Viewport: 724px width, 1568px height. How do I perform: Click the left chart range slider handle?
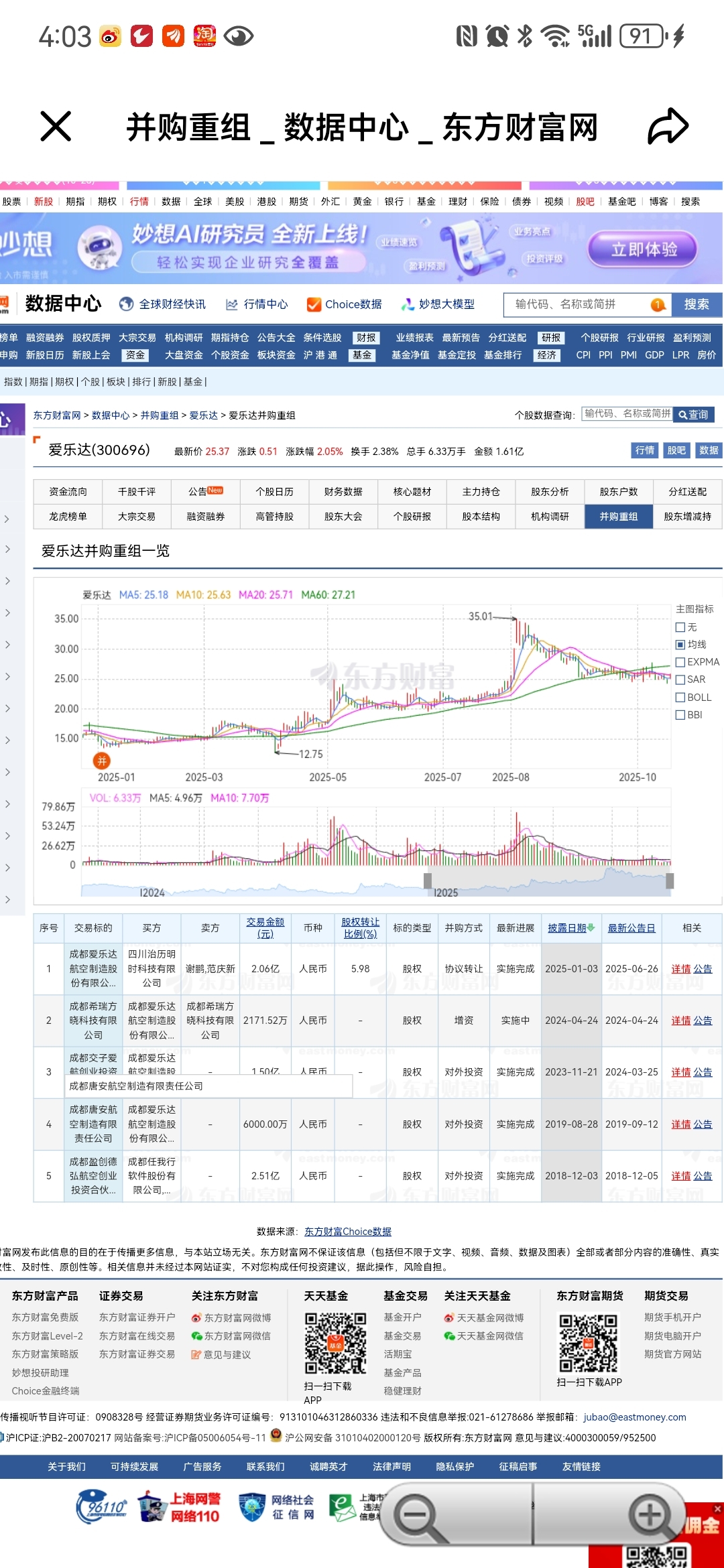(428, 880)
